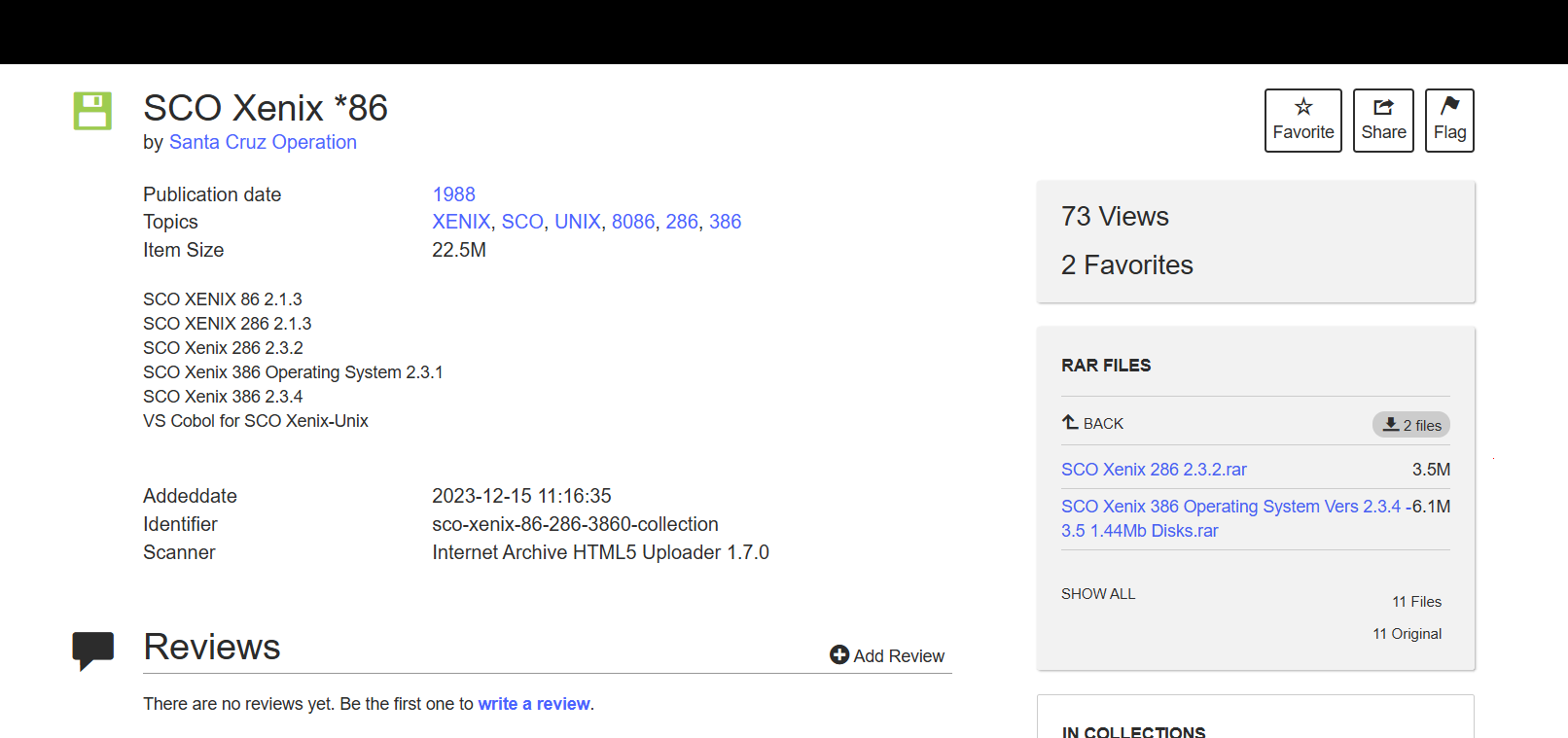
Task: Select the 'VS Cobol for SCO Xenix-Unix' line
Action: [x=256, y=421]
